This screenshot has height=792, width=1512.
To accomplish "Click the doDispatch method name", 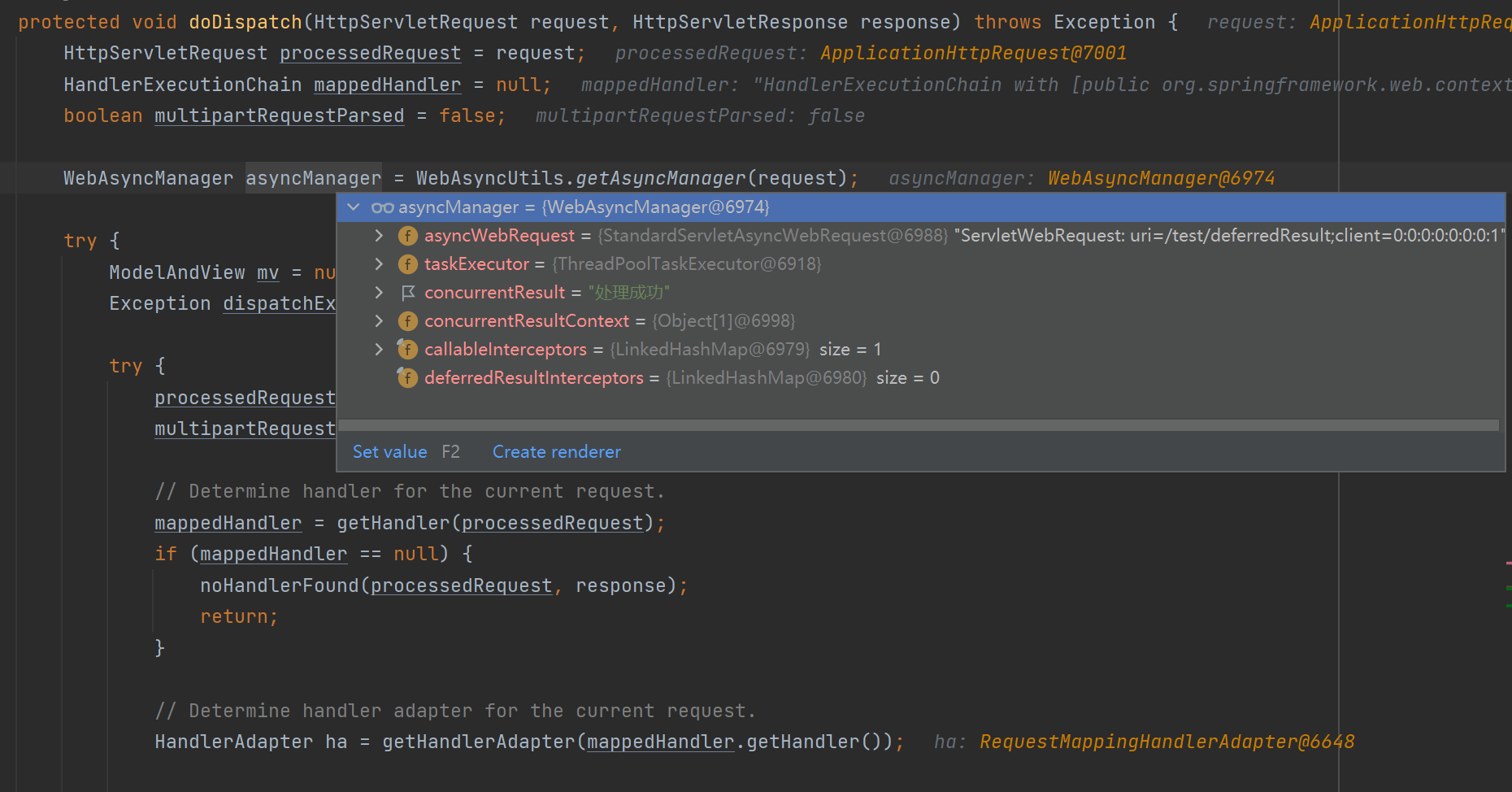I will (245, 22).
